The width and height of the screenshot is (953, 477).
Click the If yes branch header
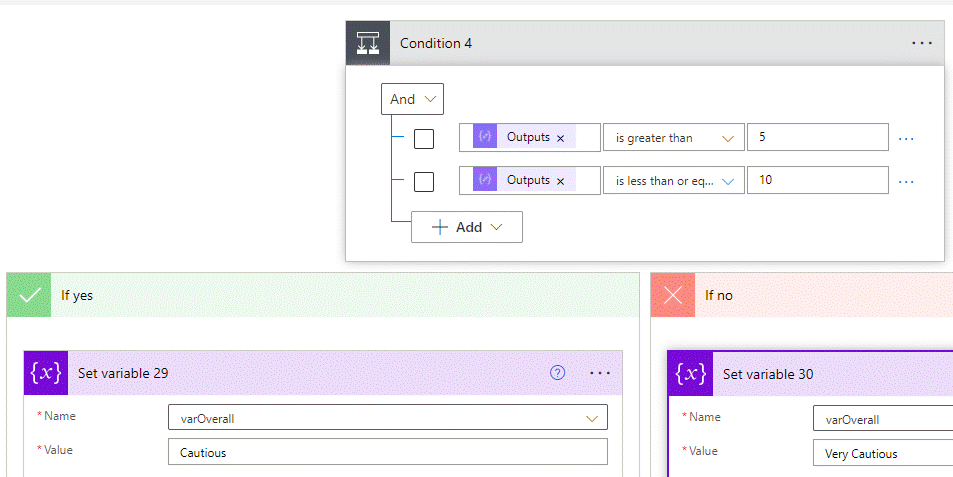[322, 296]
